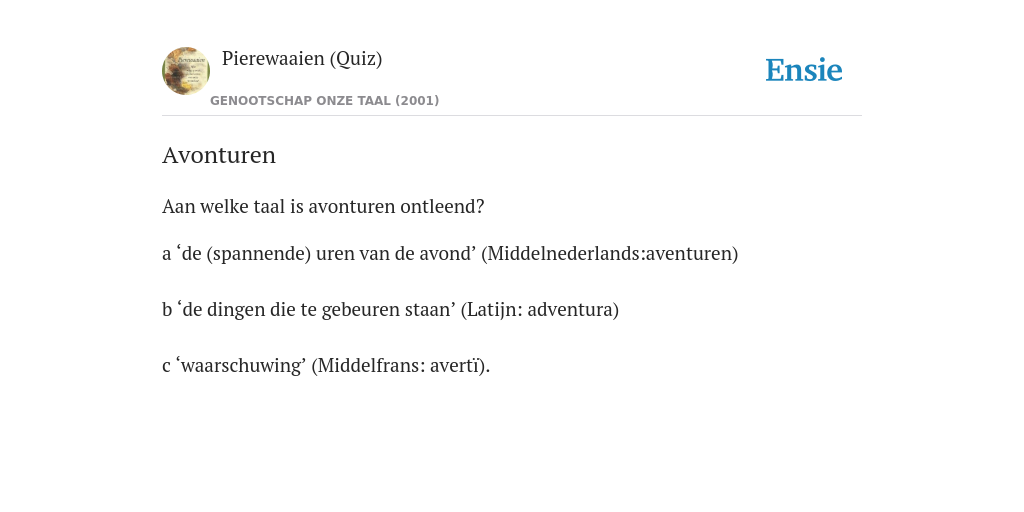The height and width of the screenshot is (512, 1024).
Task: Choose answer a about 'uren van de avond'
Action: click(x=450, y=253)
